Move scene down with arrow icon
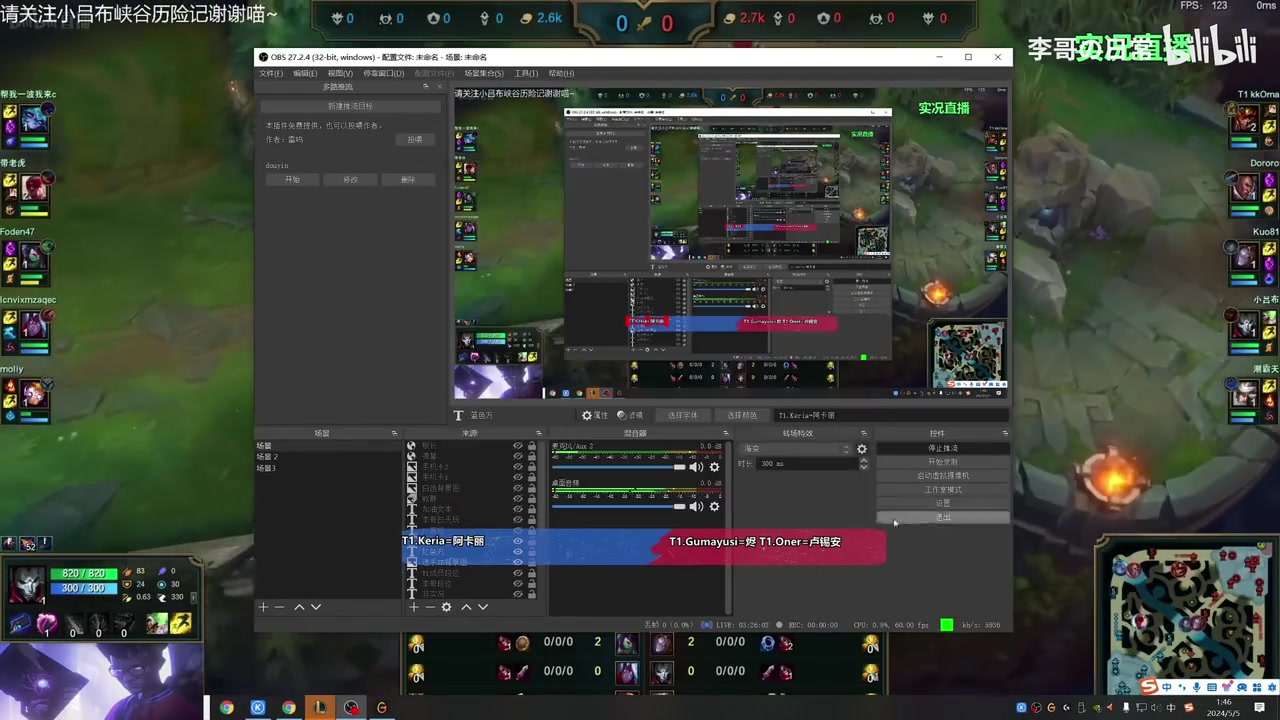The height and width of the screenshot is (720, 1280). 316,607
